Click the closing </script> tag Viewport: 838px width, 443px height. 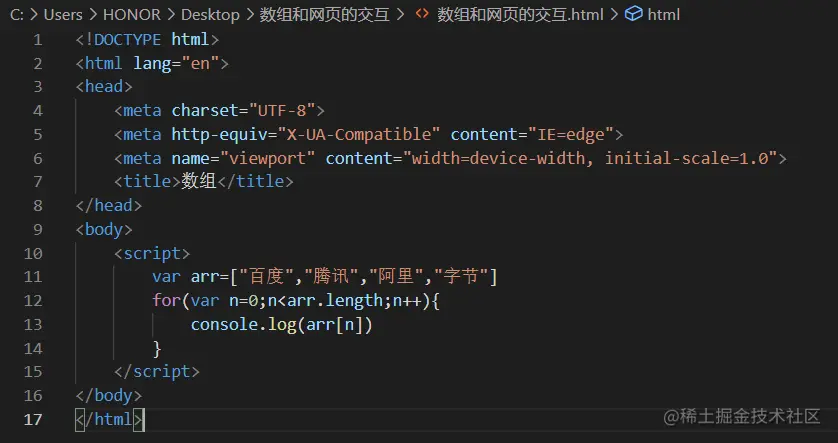click(x=157, y=371)
